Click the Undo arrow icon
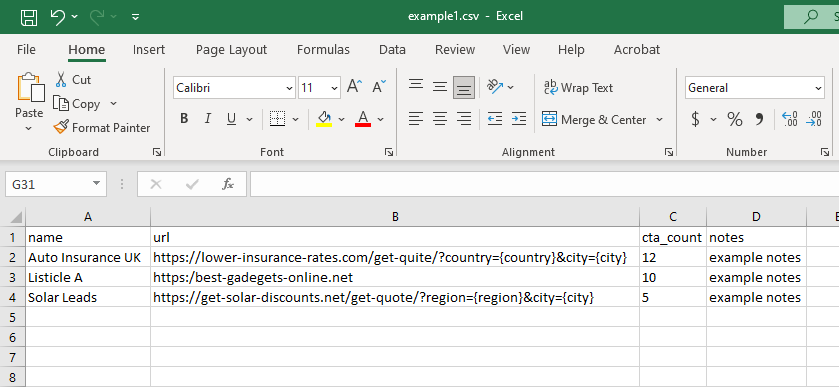The image size is (839, 387). tap(57, 17)
